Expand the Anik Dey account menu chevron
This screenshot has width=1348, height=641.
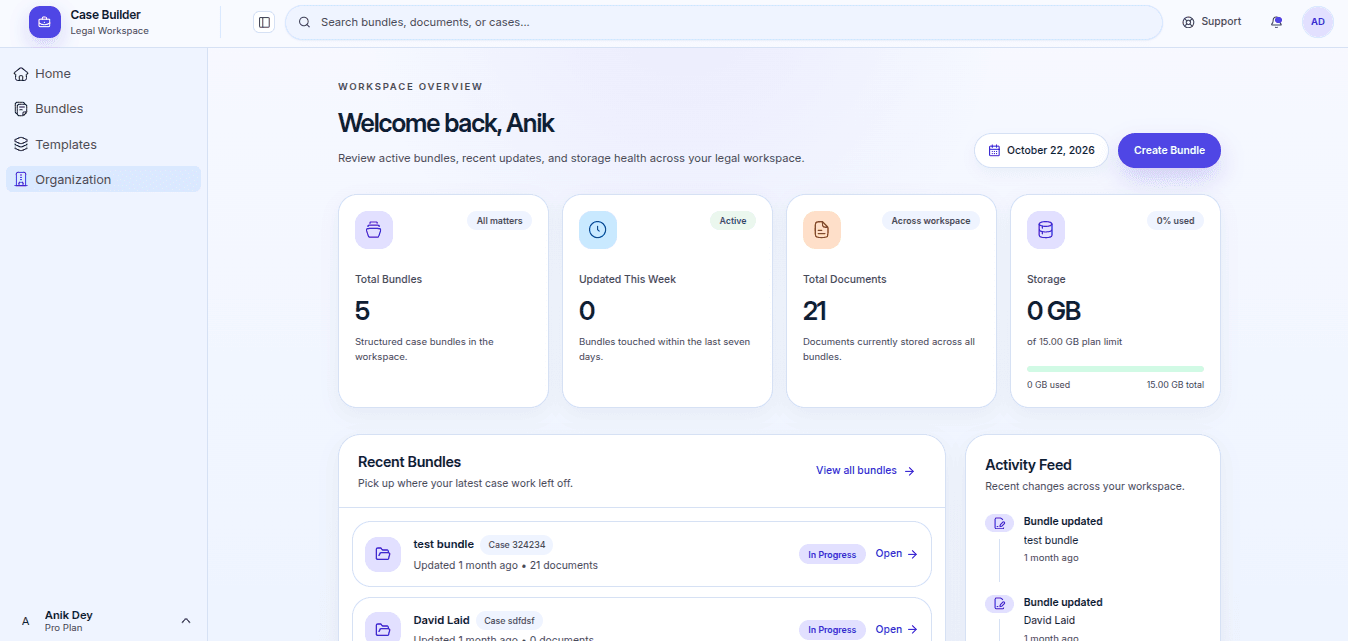click(185, 621)
